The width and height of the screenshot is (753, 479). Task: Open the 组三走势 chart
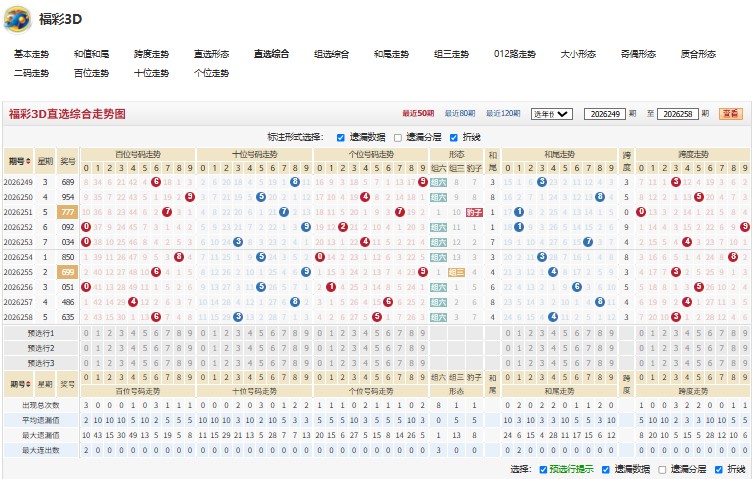pyautogui.click(x=451, y=54)
